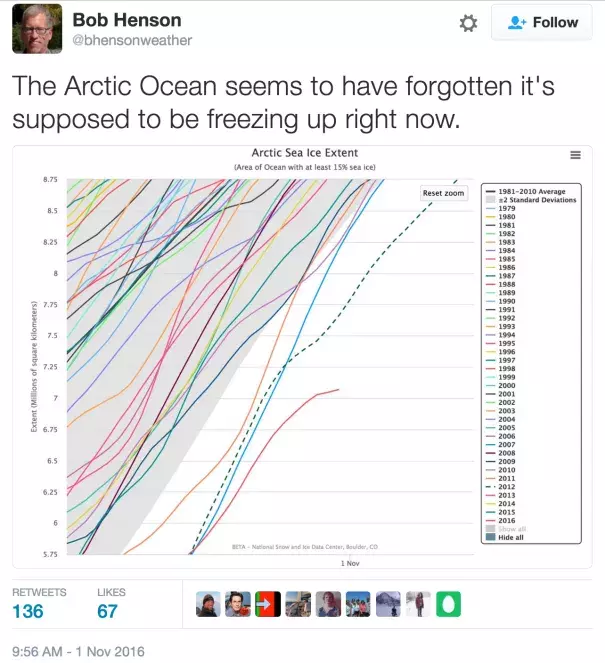
Task: Select the red arrow avatar icon
Action: (268, 604)
